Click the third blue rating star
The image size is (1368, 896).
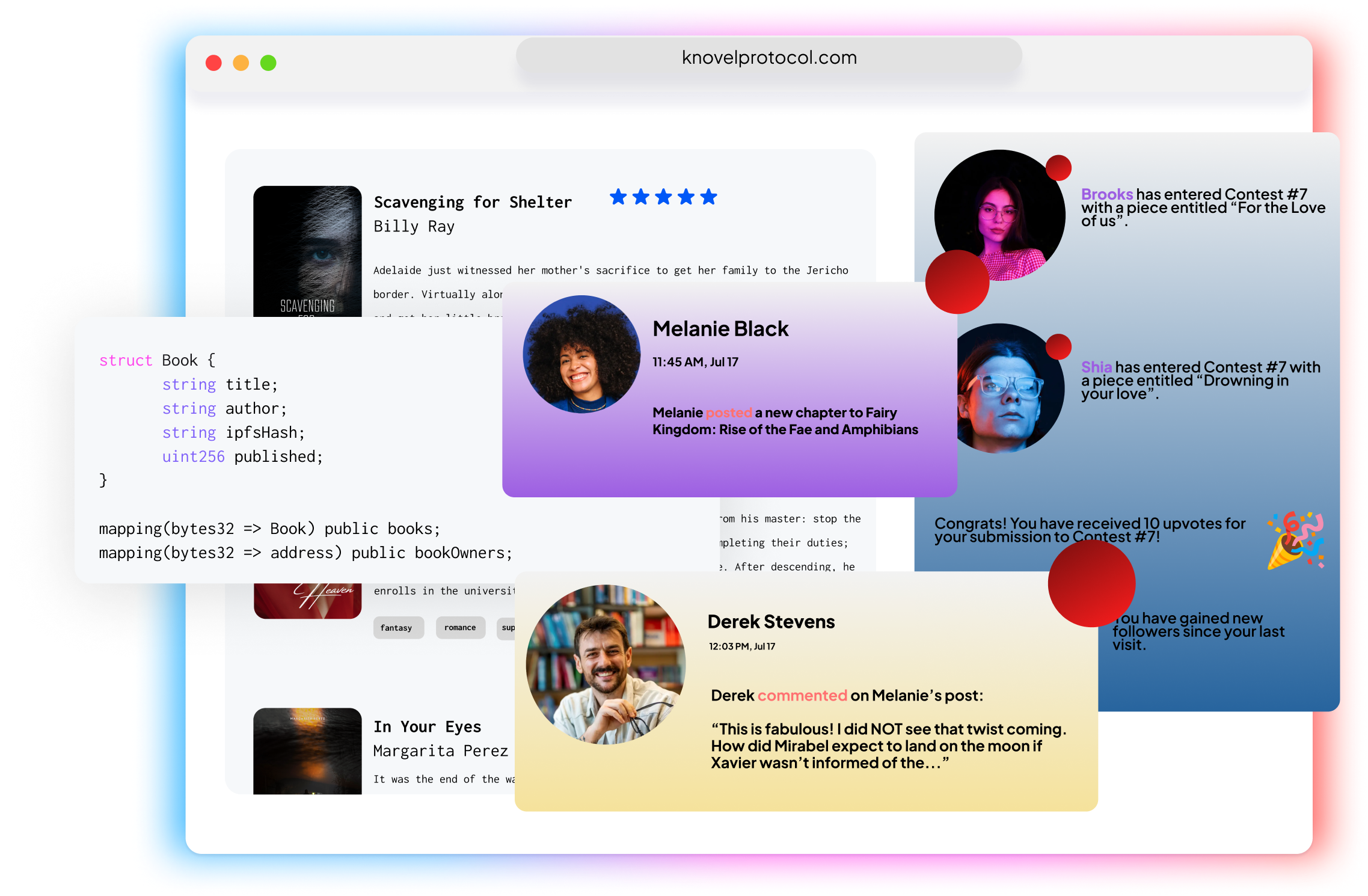click(x=663, y=197)
